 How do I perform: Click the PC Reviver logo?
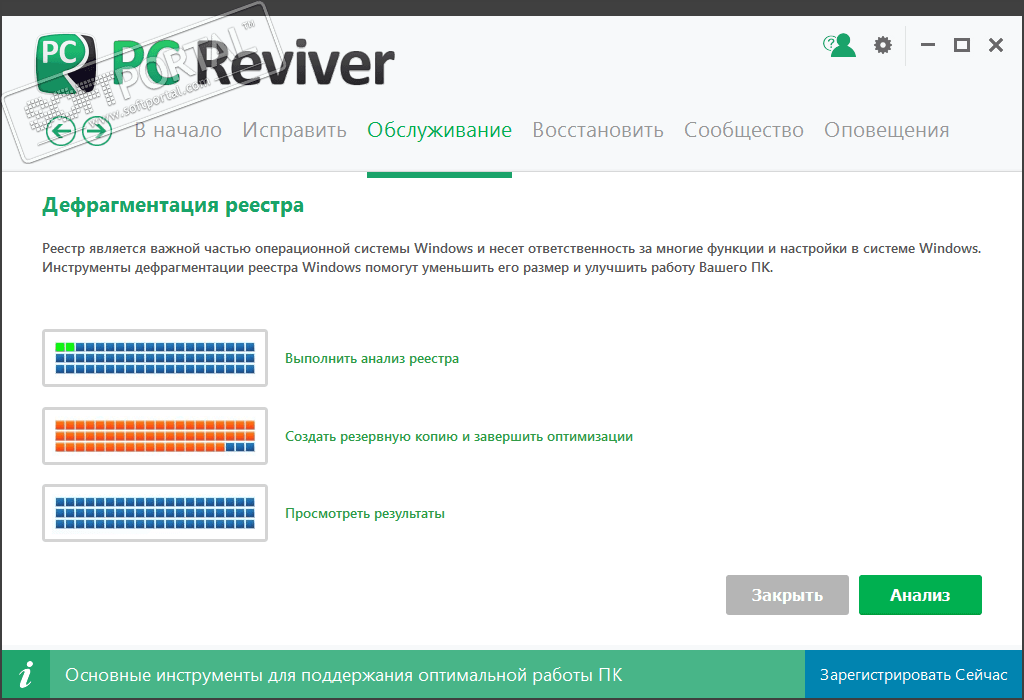(x=216, y=64)
